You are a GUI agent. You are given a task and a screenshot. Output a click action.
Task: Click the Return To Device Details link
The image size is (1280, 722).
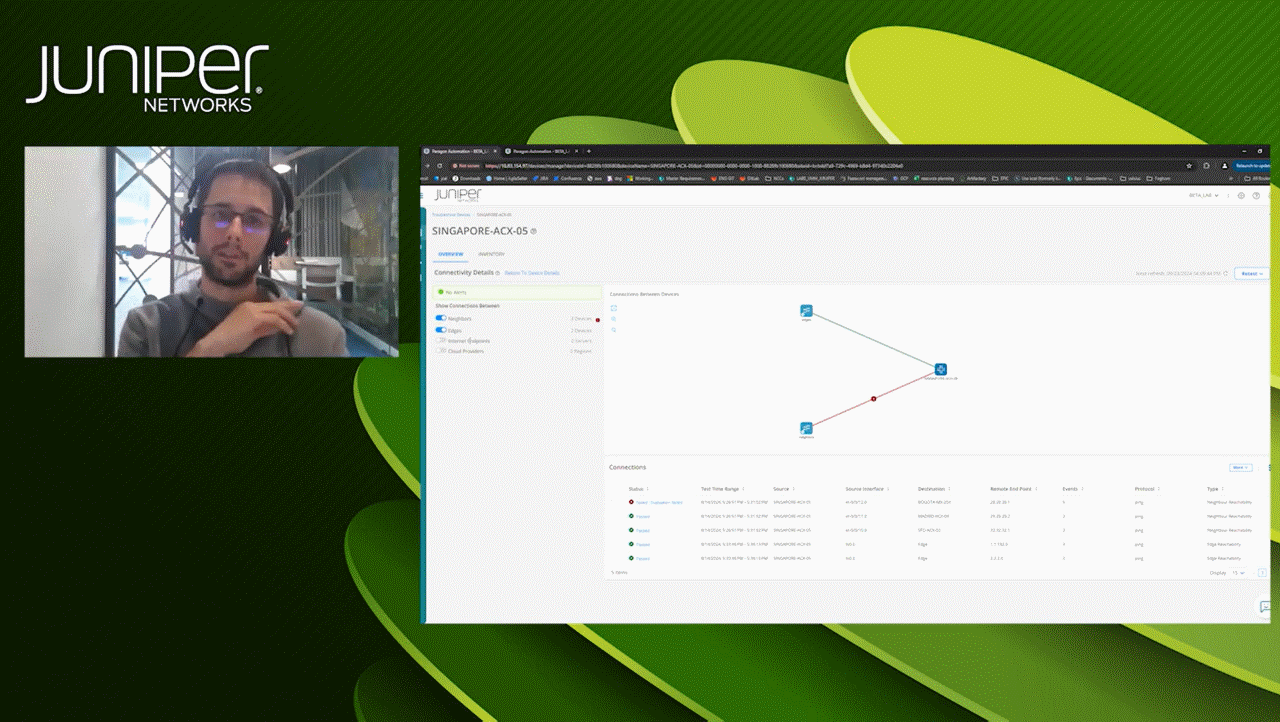531,273
